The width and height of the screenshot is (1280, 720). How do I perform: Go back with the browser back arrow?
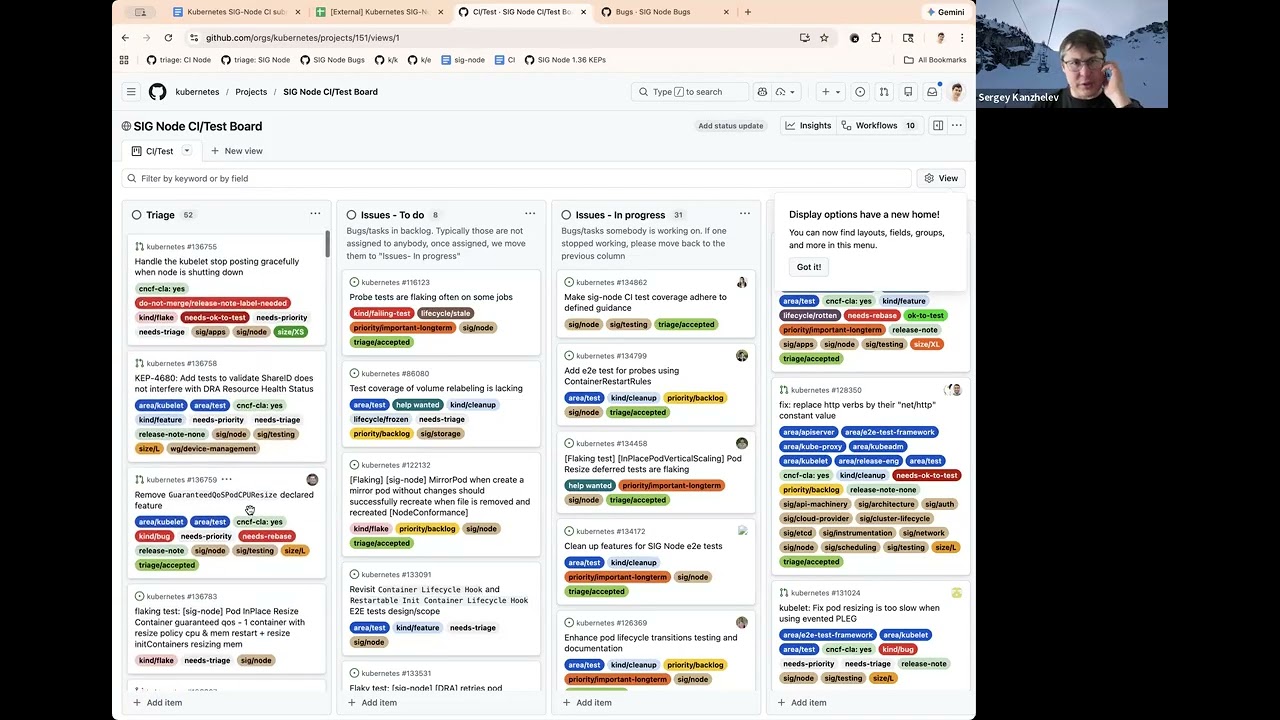click(x=125, y=38)
